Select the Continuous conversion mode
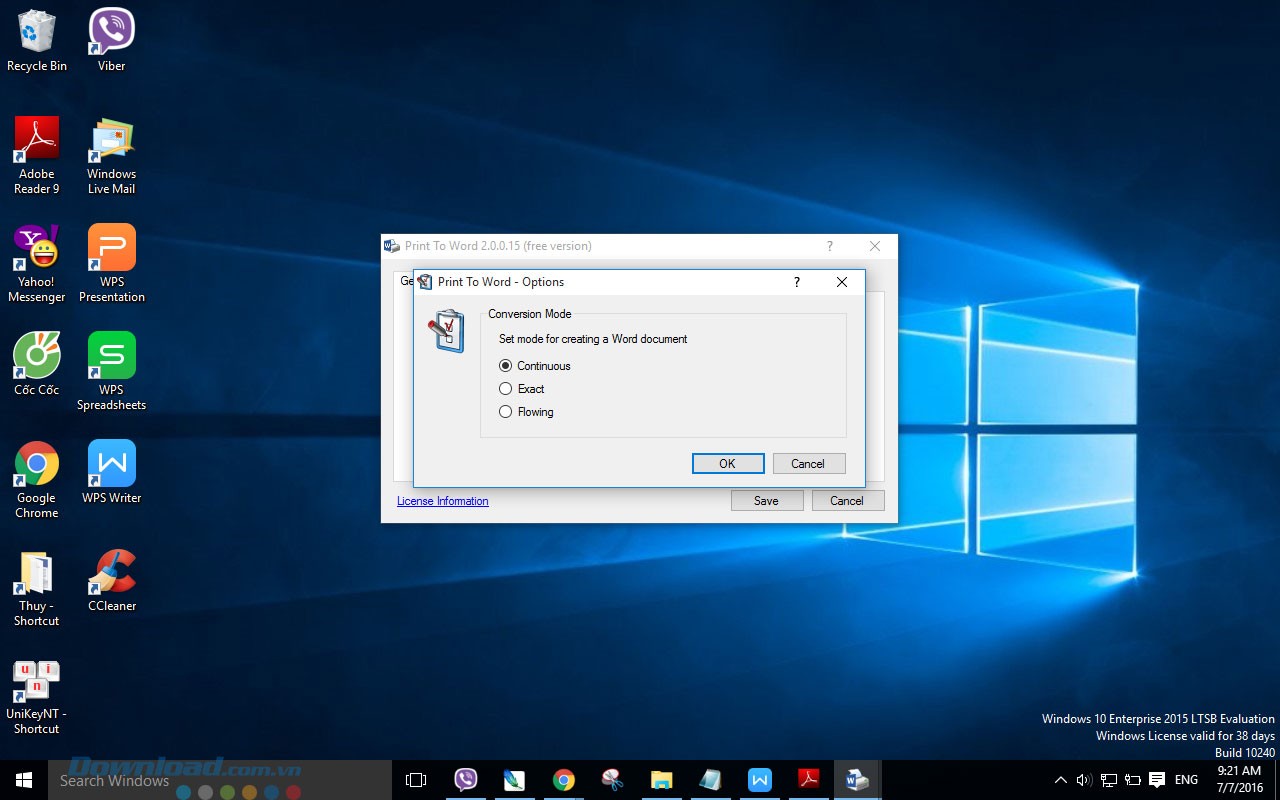This screenshot has width=1280, height=800. (506, 366)
